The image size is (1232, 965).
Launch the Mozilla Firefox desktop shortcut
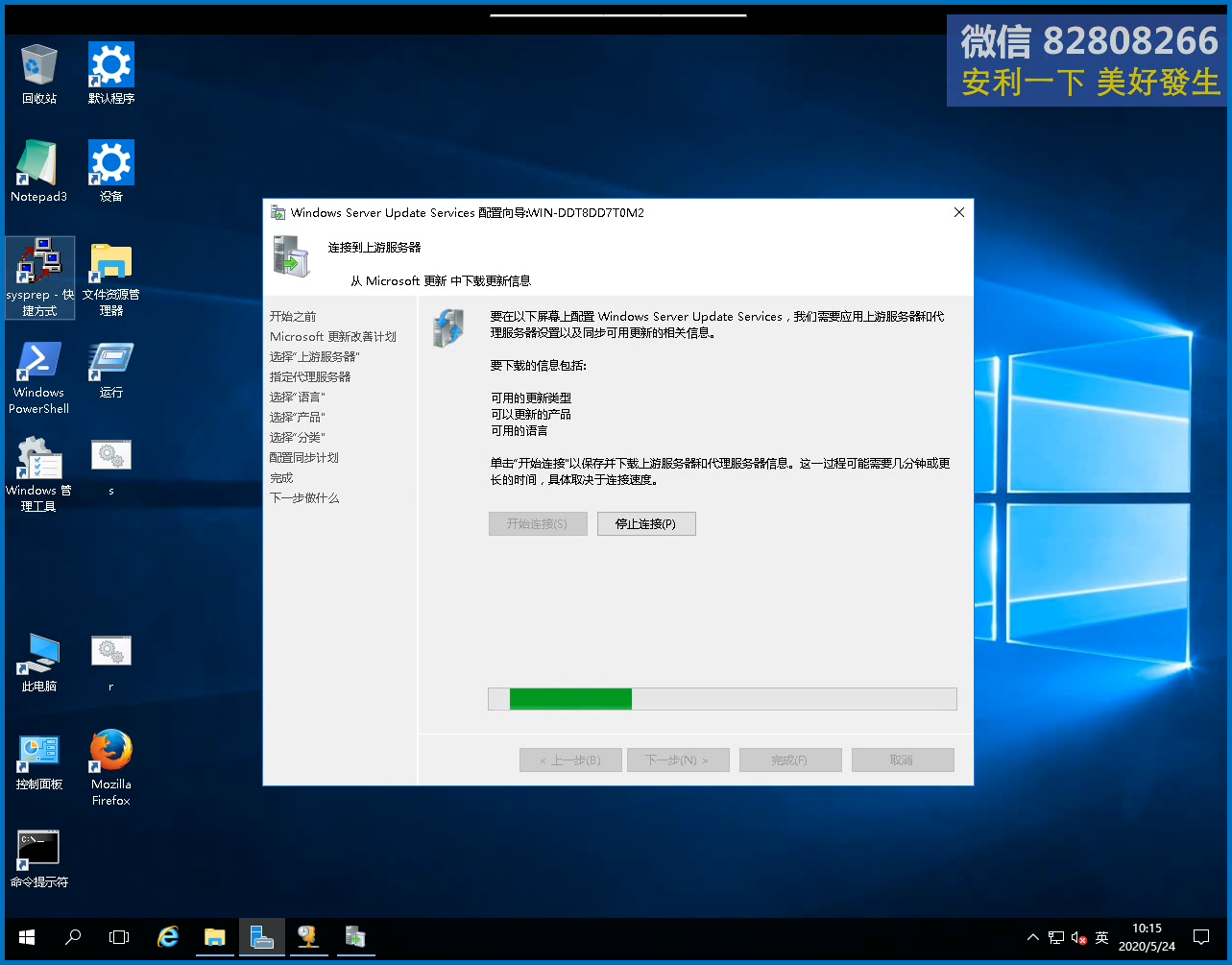tap(111, 767)
